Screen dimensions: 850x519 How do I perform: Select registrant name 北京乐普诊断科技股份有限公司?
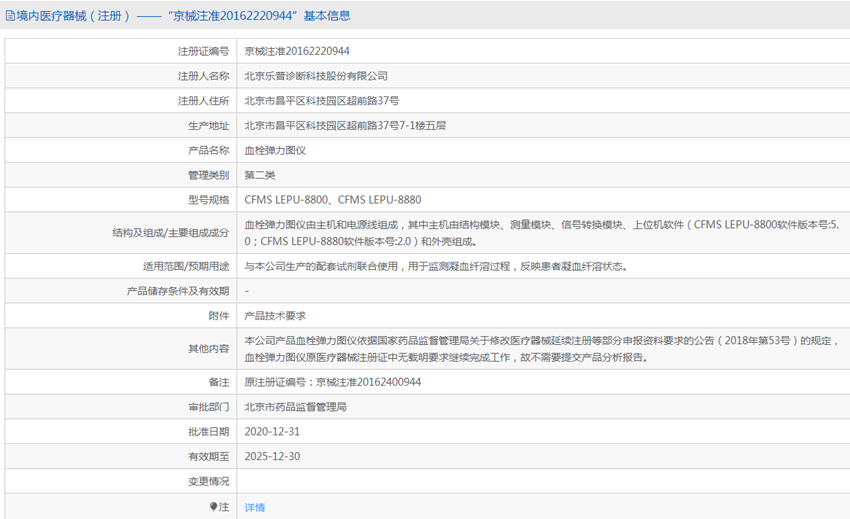click(315, 76)
